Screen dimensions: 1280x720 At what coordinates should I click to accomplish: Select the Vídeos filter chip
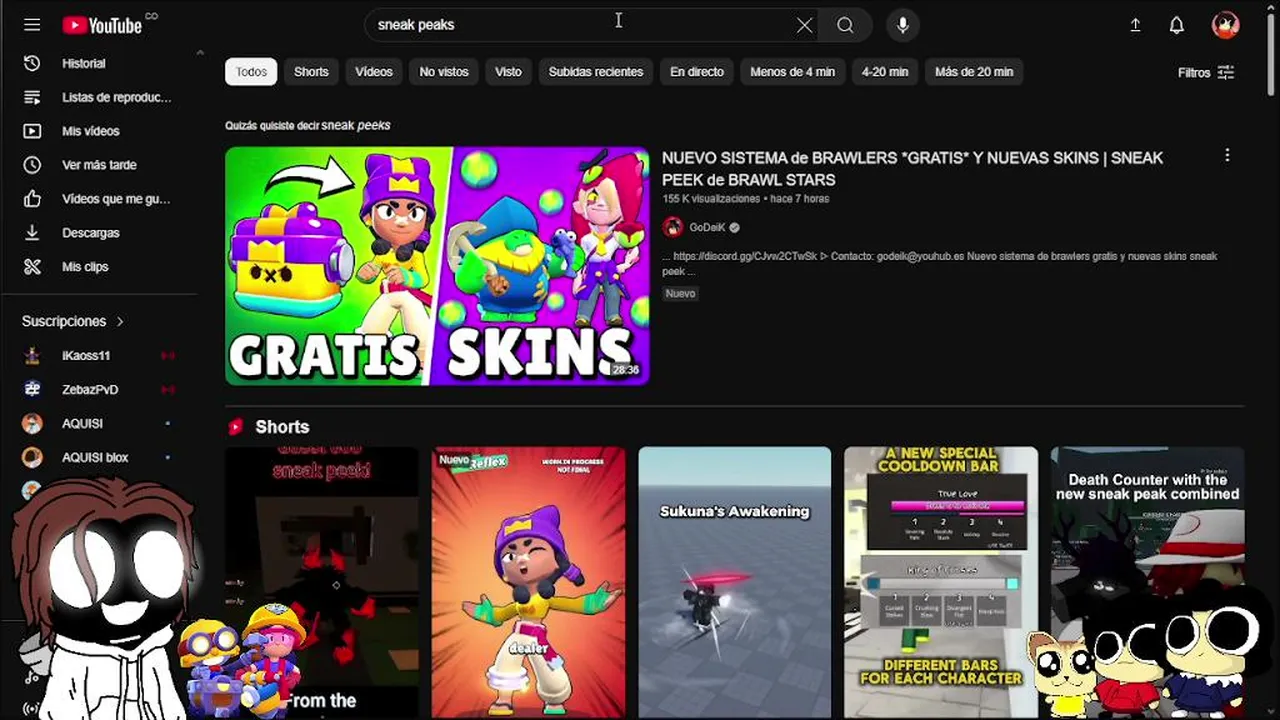click(x=374, y=72)
